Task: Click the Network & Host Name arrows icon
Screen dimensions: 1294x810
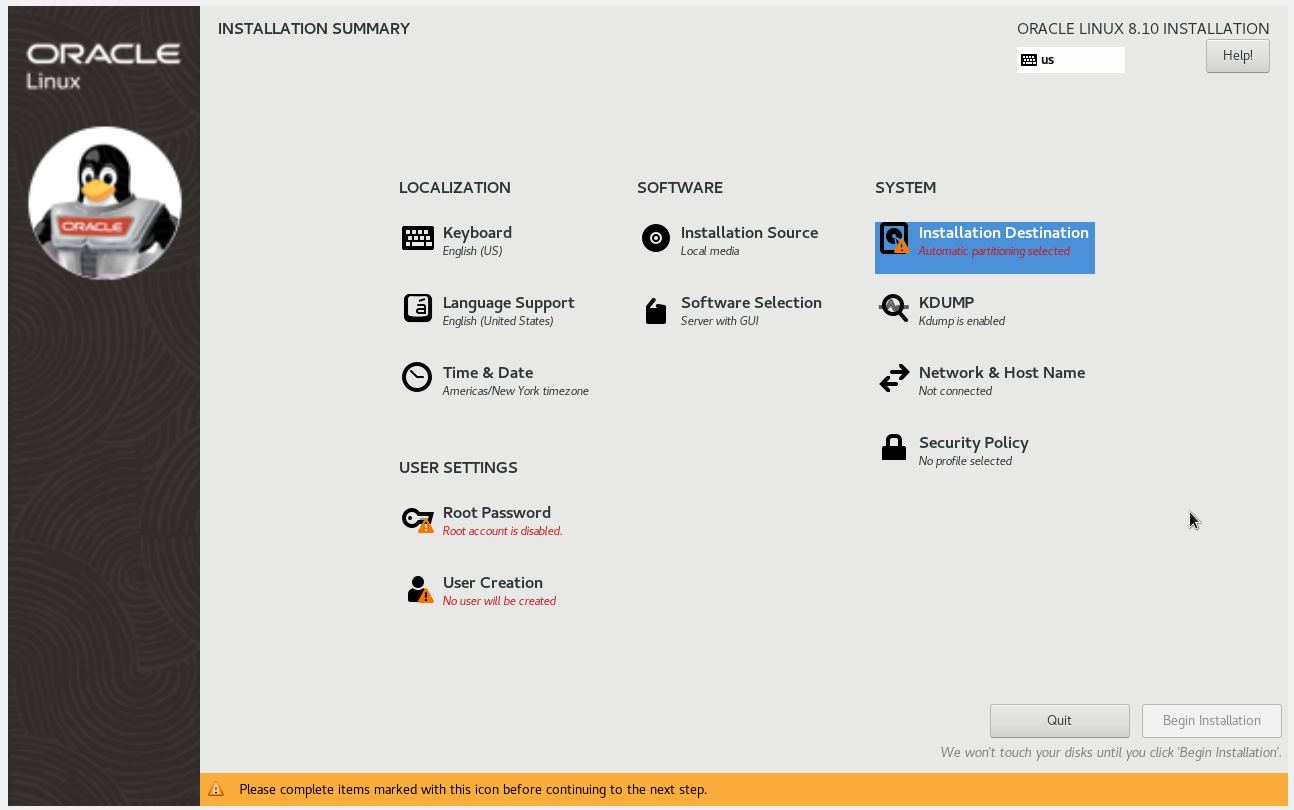Action: click(x=894, y=378)
